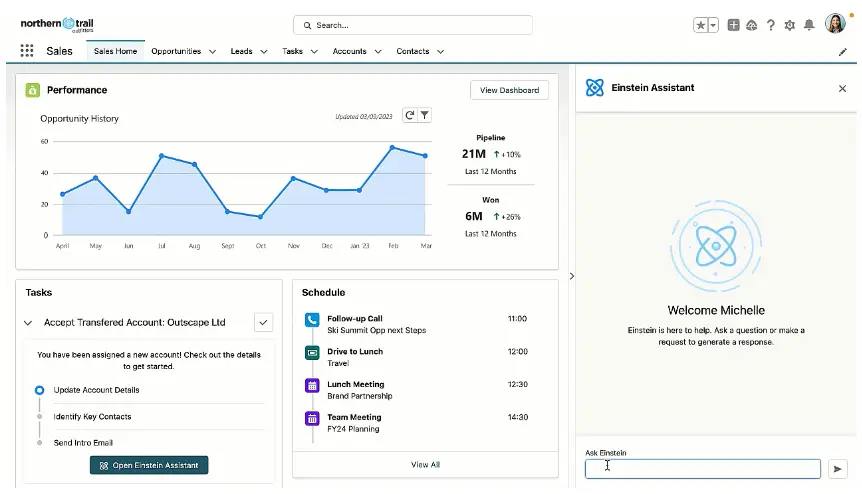
Task: Click the global actions plus icon
Action: (734, 25)
